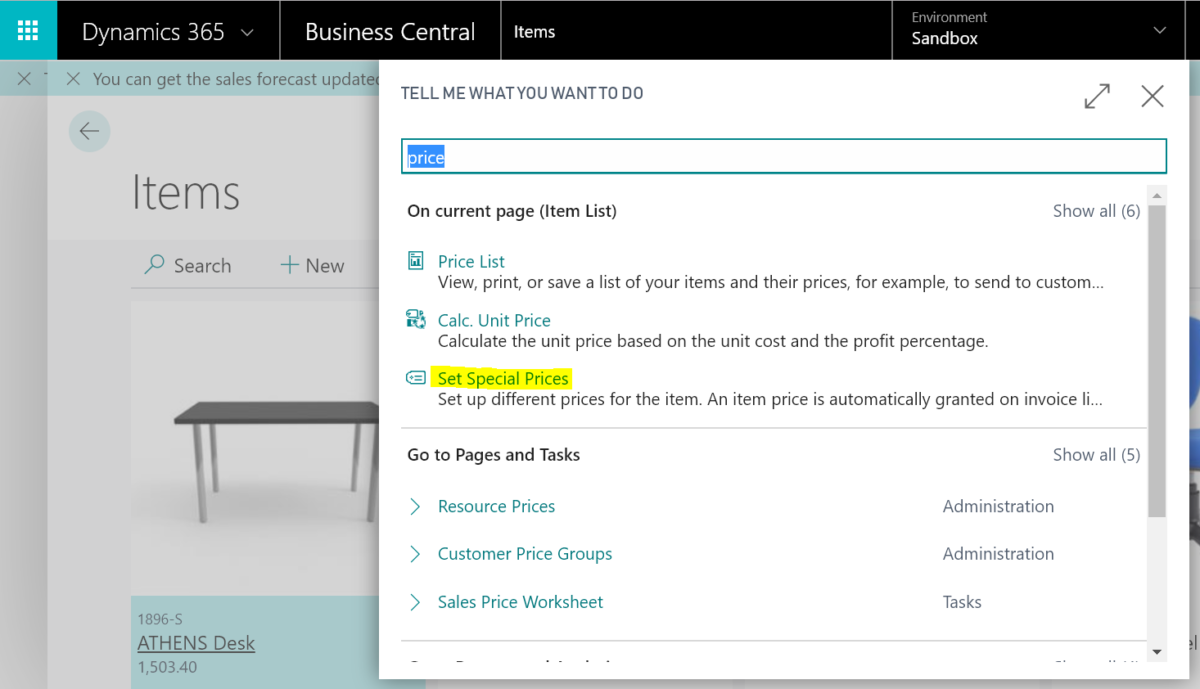Screen dimensions: 1200x689
Task: Open the app launcher waffle icon
Action: (28, 31)
